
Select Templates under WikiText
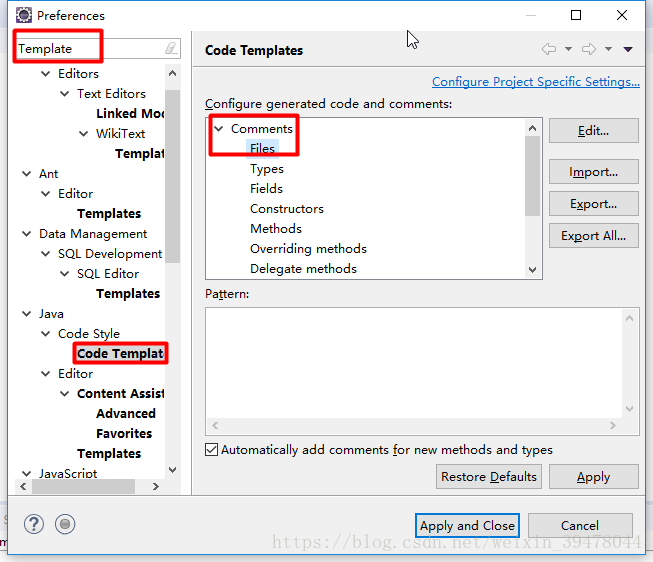(140, 154)
